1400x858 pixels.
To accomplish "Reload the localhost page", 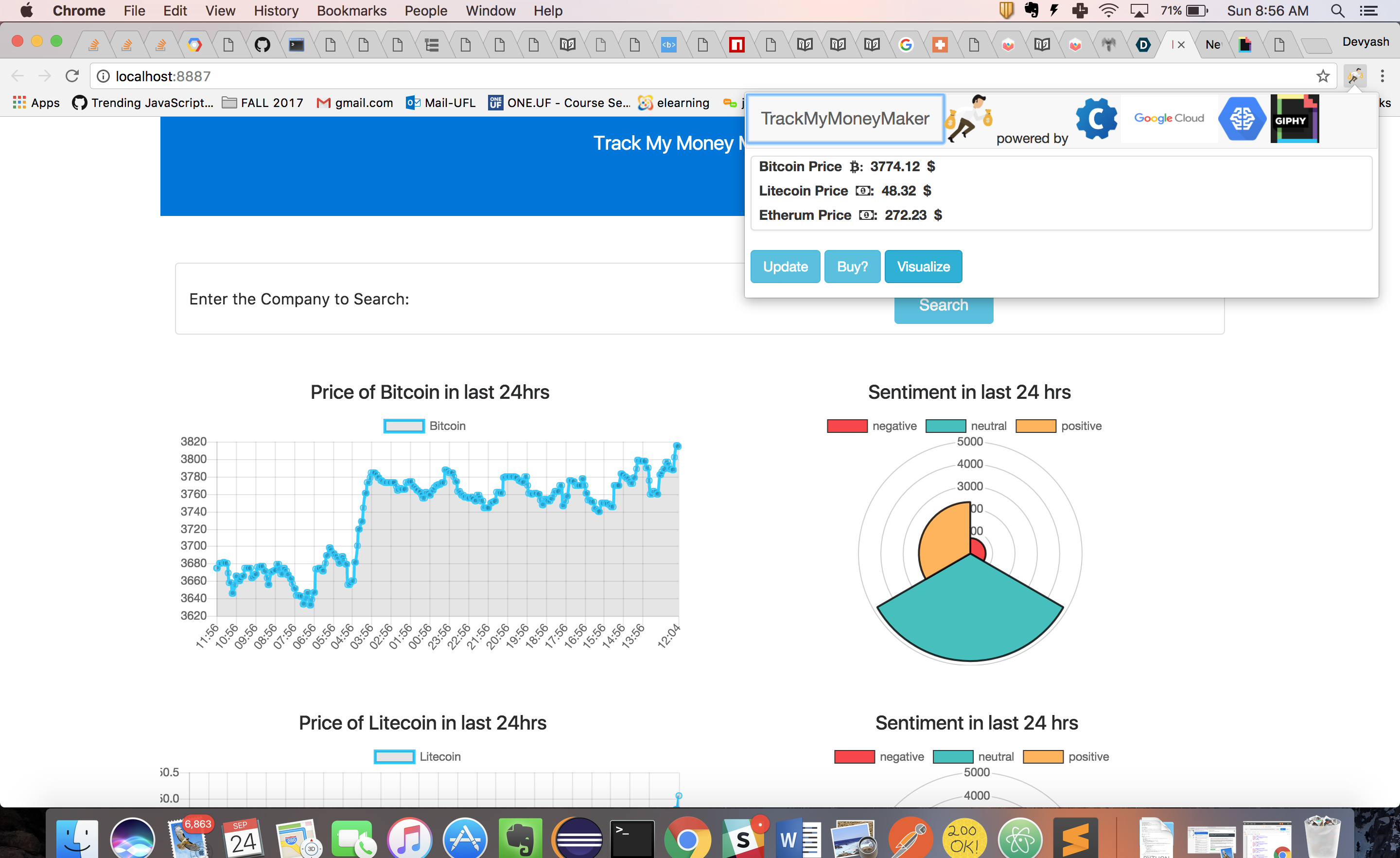I will click(x=72, y=76).
